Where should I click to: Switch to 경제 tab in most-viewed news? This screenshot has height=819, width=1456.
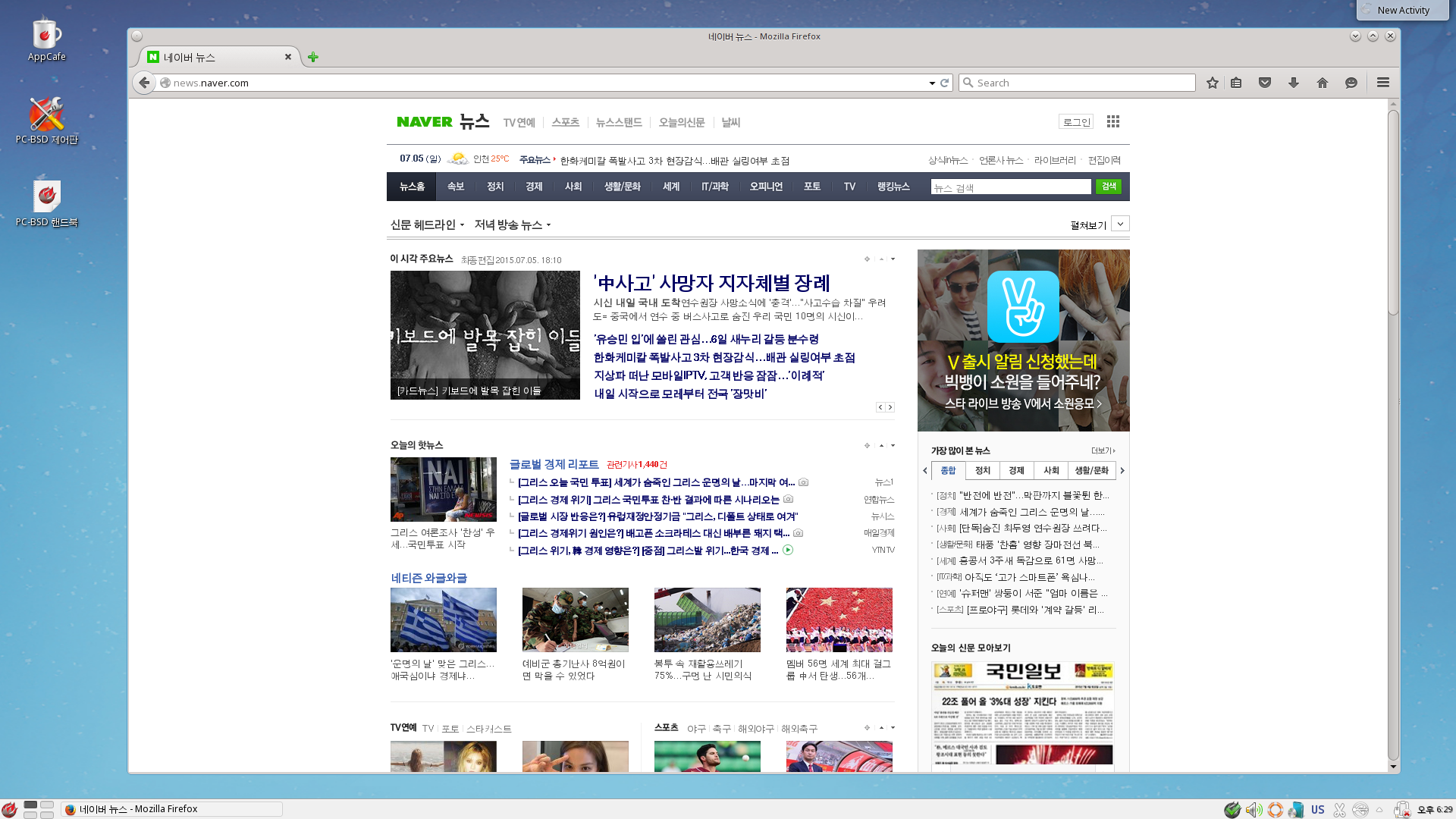1016,470
